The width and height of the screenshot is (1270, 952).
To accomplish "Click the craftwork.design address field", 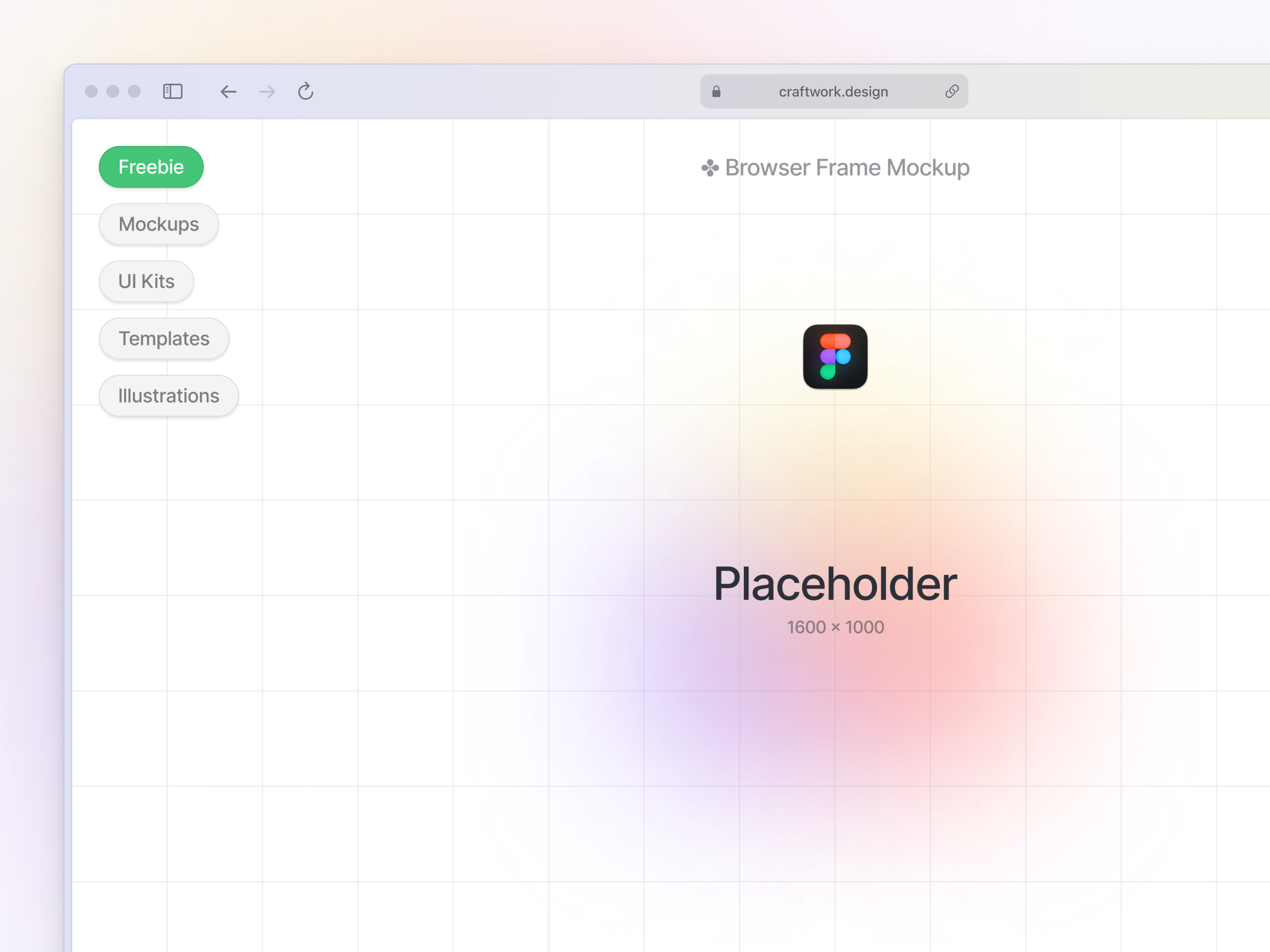I will click(x=834, y=91).
